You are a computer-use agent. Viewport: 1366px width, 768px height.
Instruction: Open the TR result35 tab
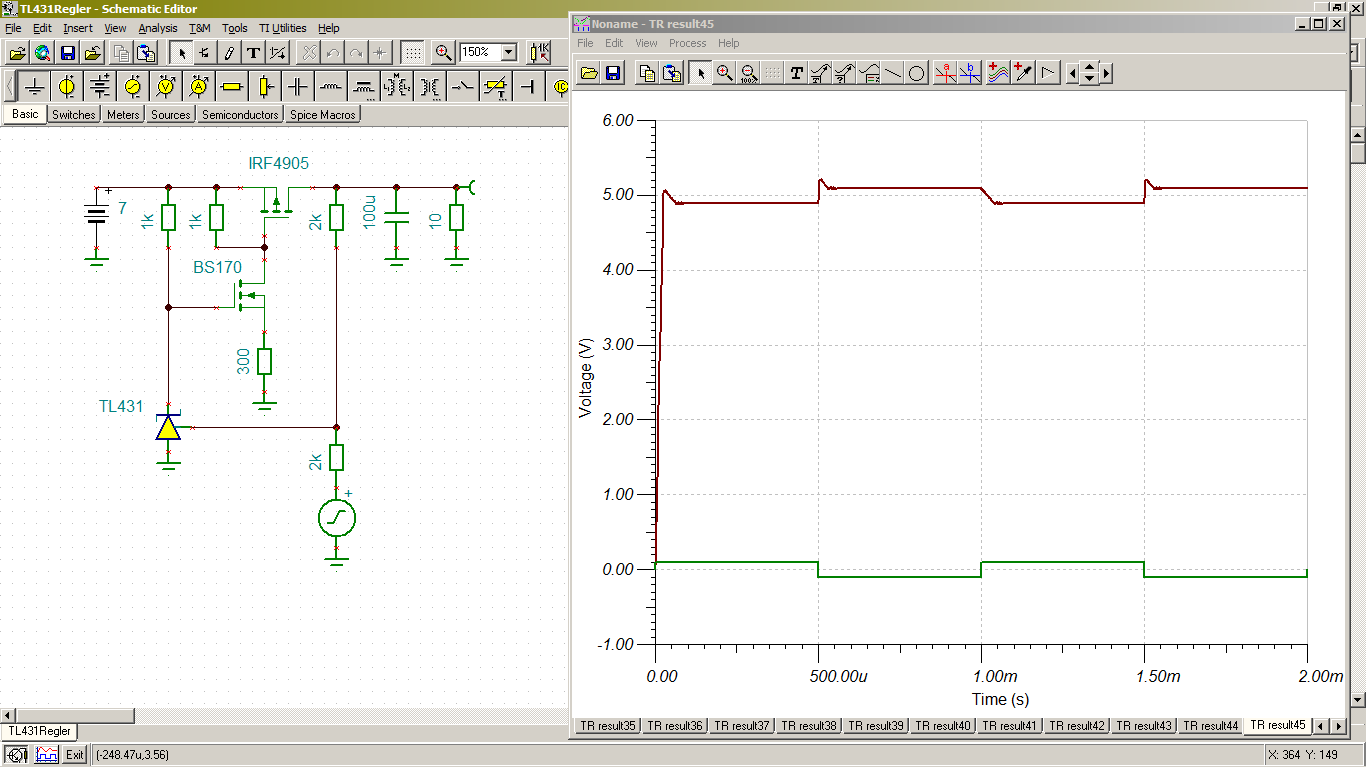(x=608, y=725)
